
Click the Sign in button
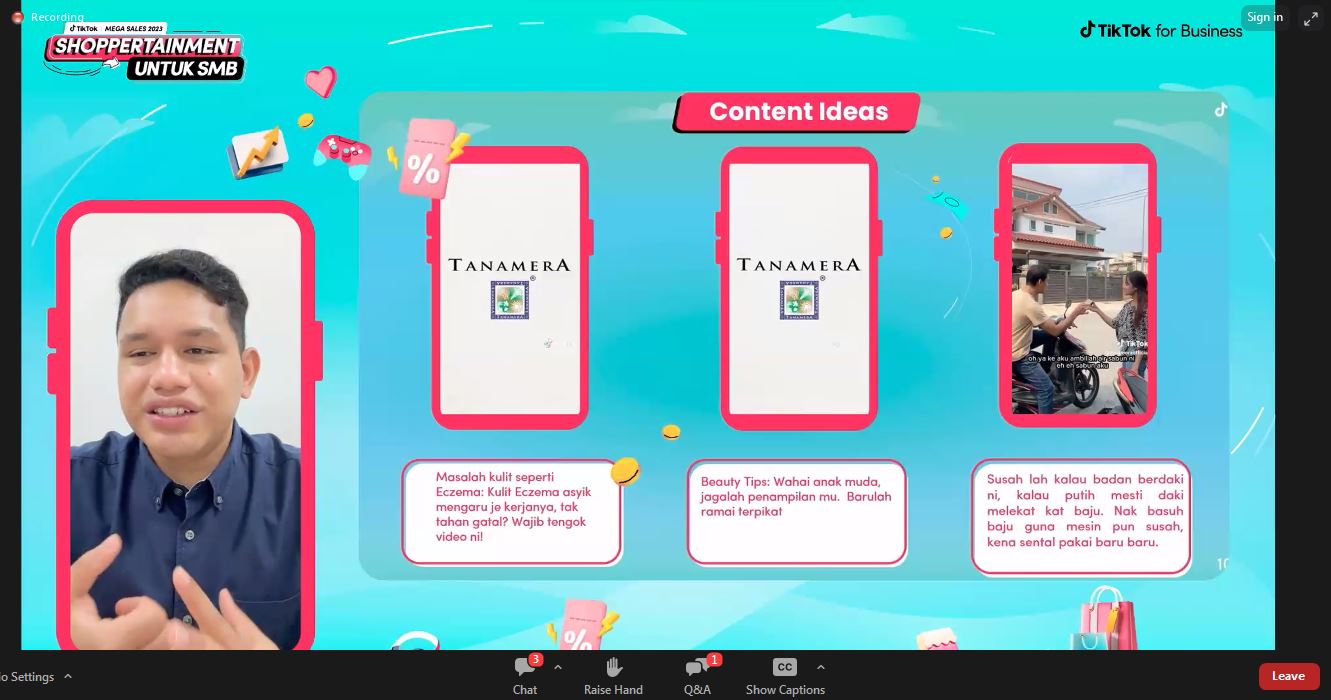tap(1264, 17)
